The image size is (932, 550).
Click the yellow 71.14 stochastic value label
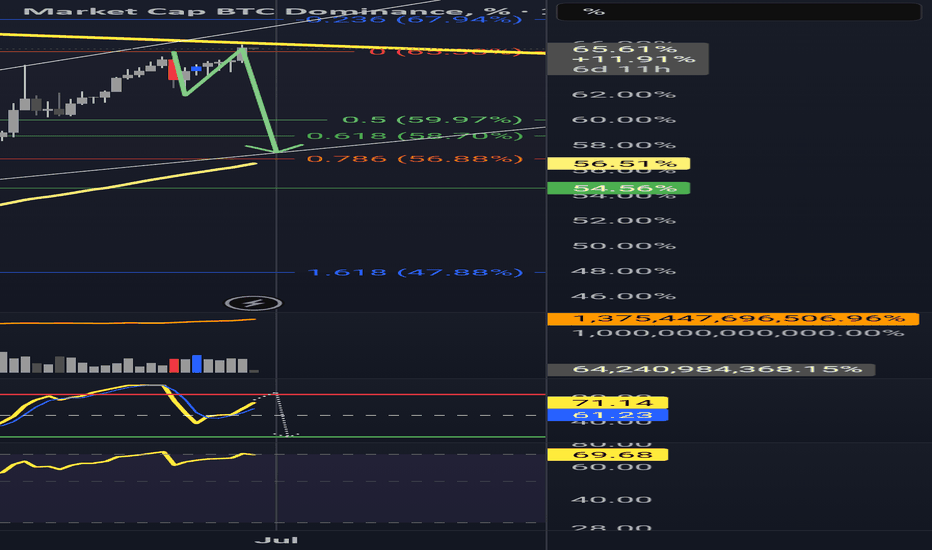pos(607,403)
